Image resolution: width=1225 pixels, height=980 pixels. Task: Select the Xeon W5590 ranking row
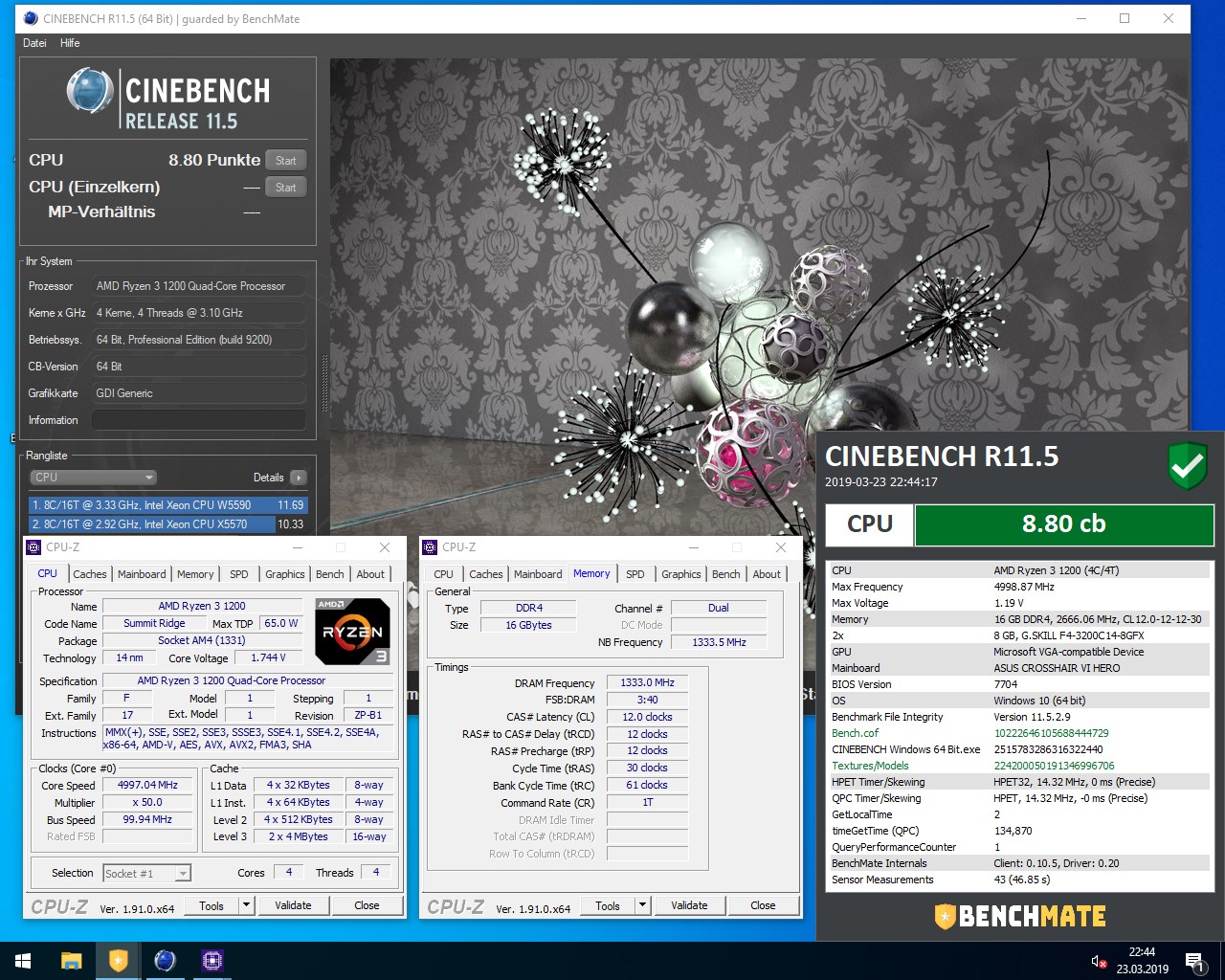168,505
